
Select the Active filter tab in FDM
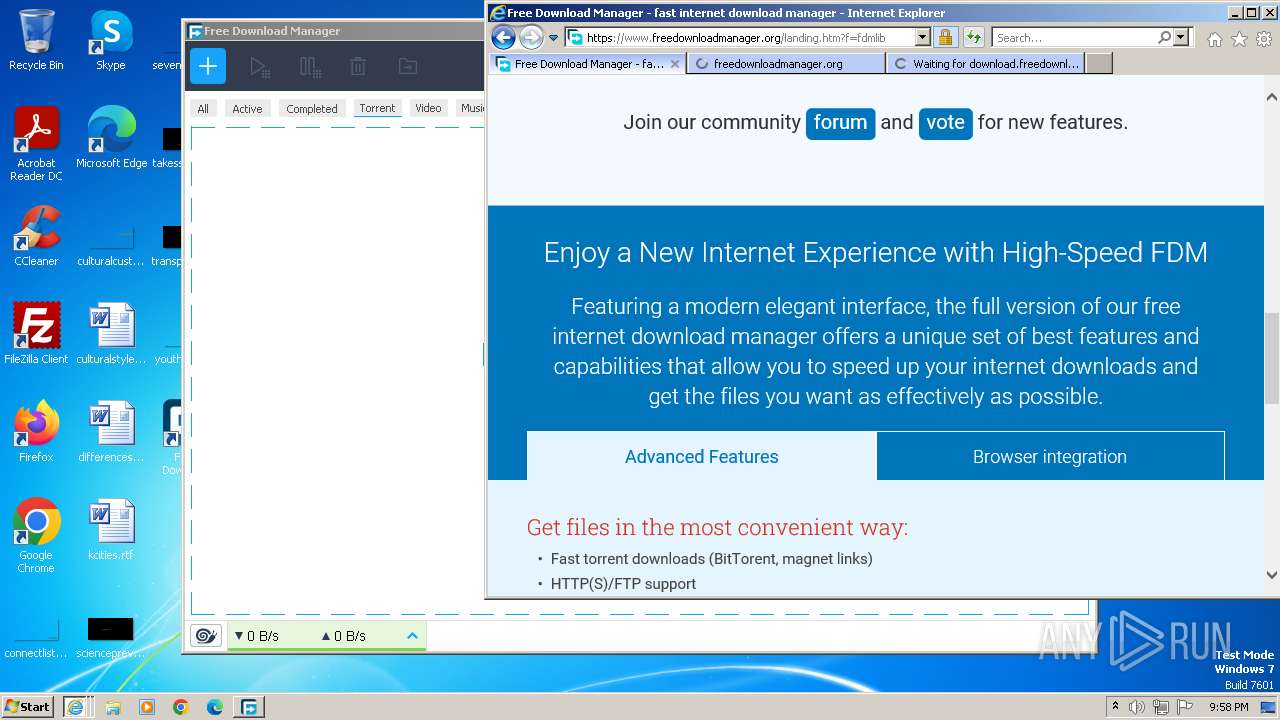click(x=247, y=109)
